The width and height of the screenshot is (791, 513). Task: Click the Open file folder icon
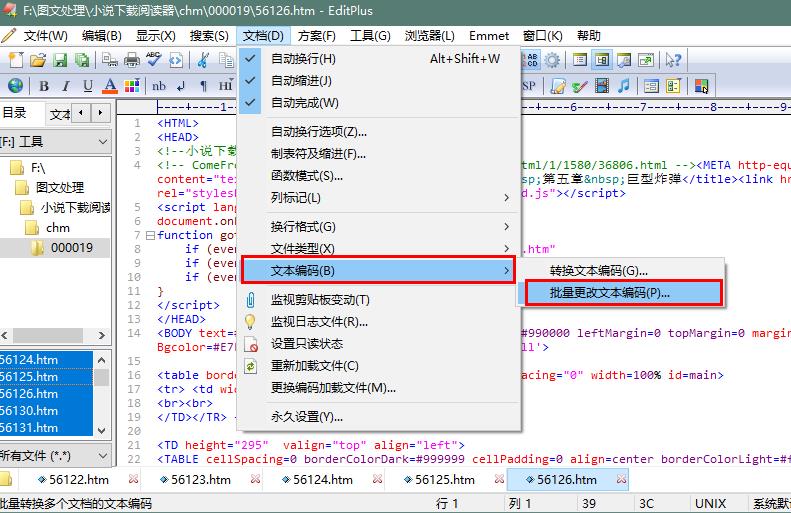click(38, 60)
